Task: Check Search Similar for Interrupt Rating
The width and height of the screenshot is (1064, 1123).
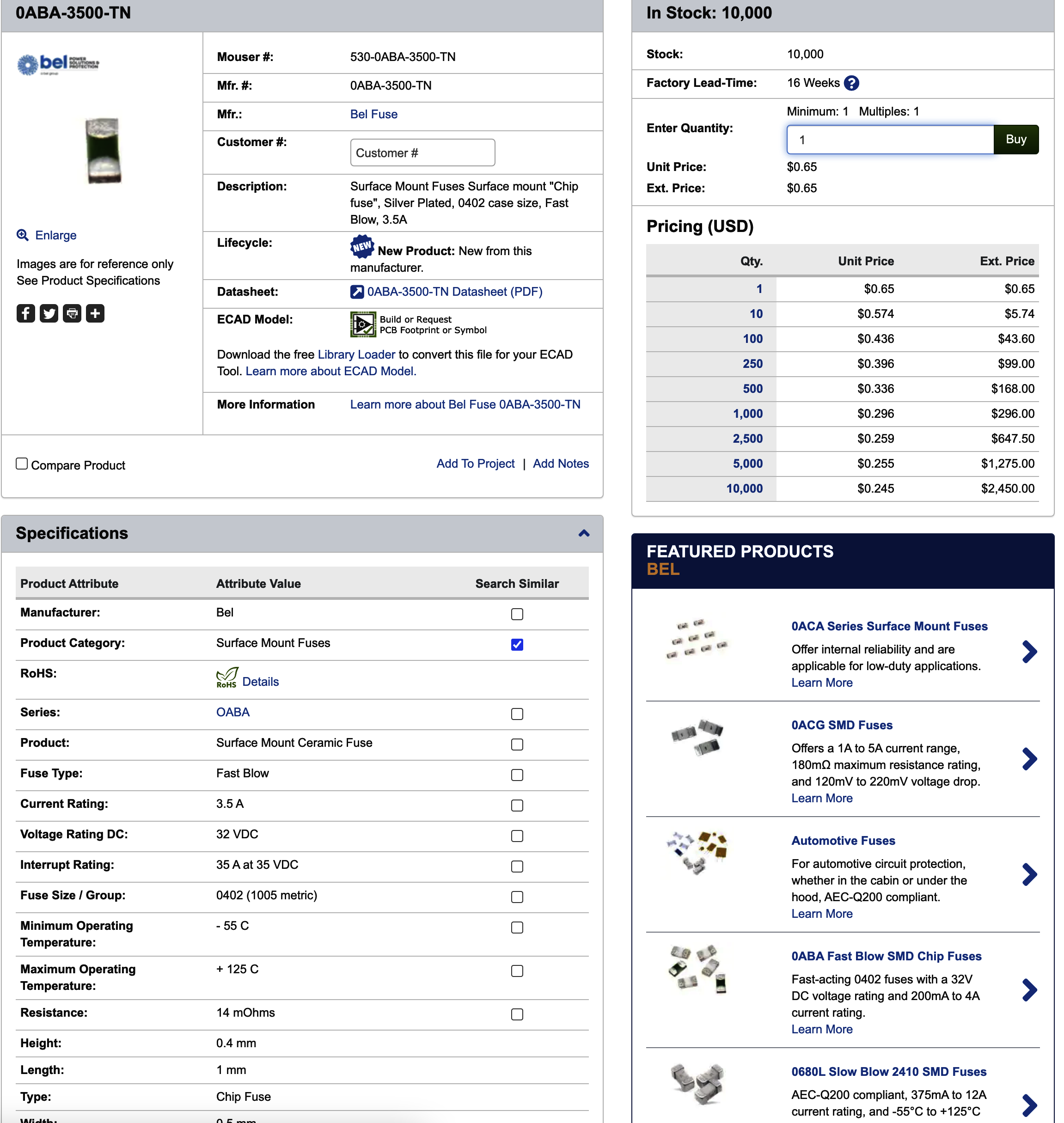Action: (517, 867)
